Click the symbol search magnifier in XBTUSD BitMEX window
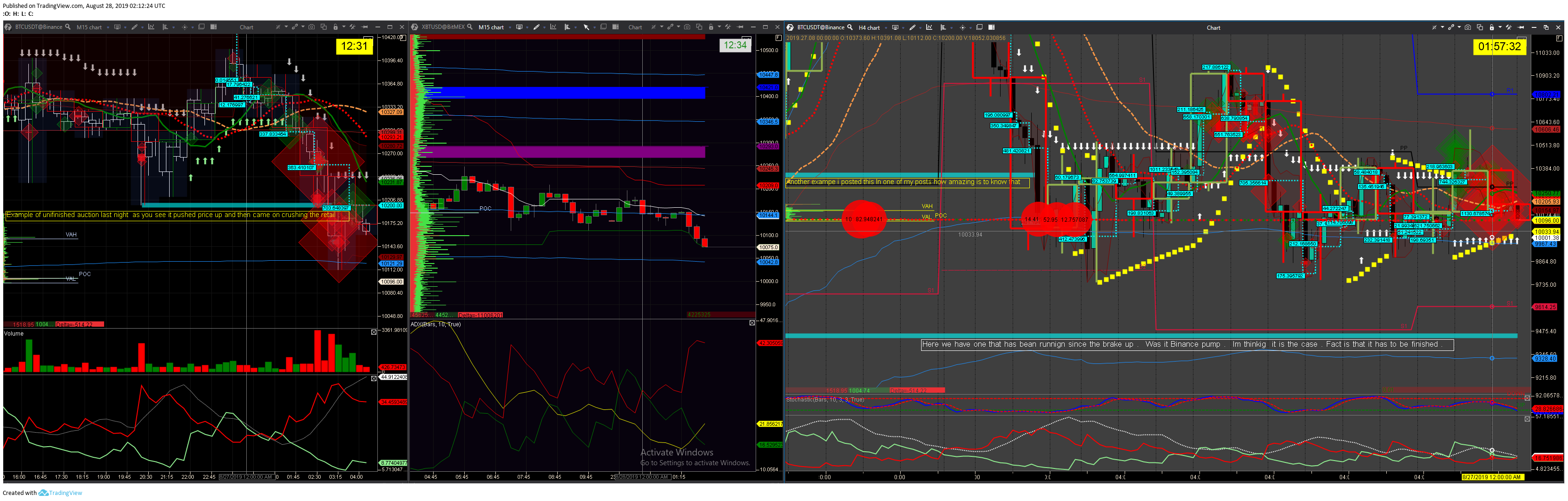1568x501 pixels. point(470,27)
